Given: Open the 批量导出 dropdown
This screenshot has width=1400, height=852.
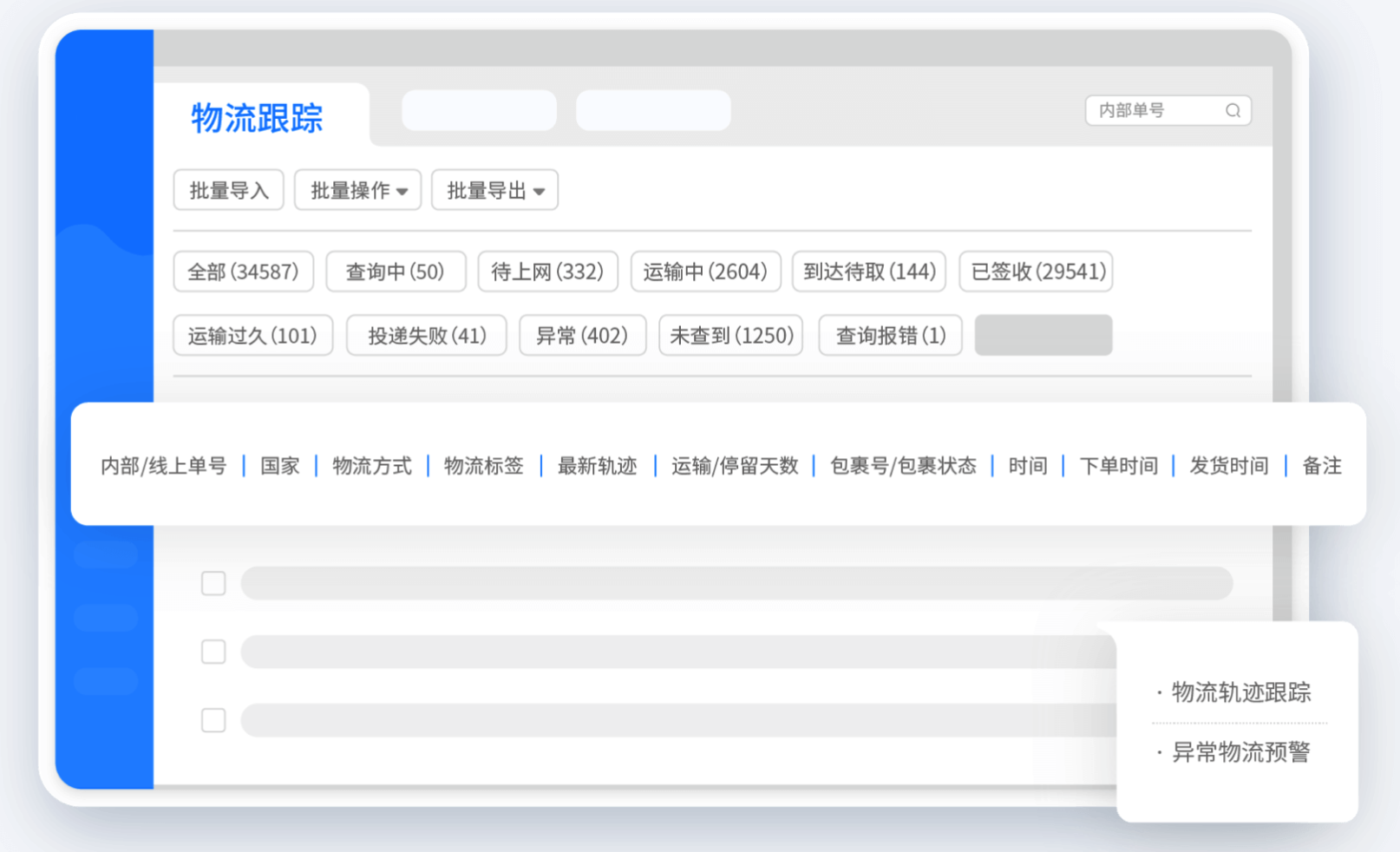Looking at the screenshot, I should coord(494,190).
